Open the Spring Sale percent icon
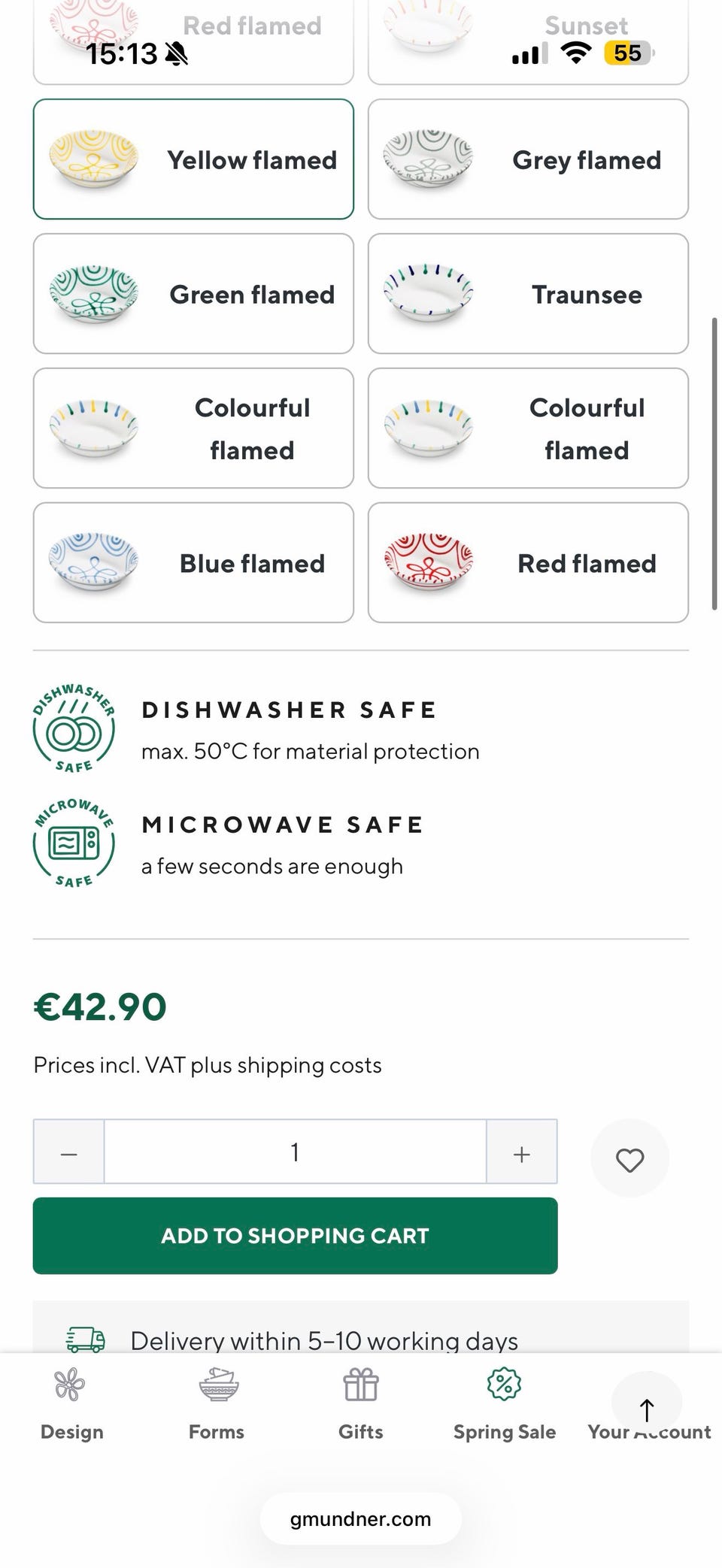Image resolution: width=722 pixels, height=1568 pixels. pyautogui.click(x=505, y=1384)
